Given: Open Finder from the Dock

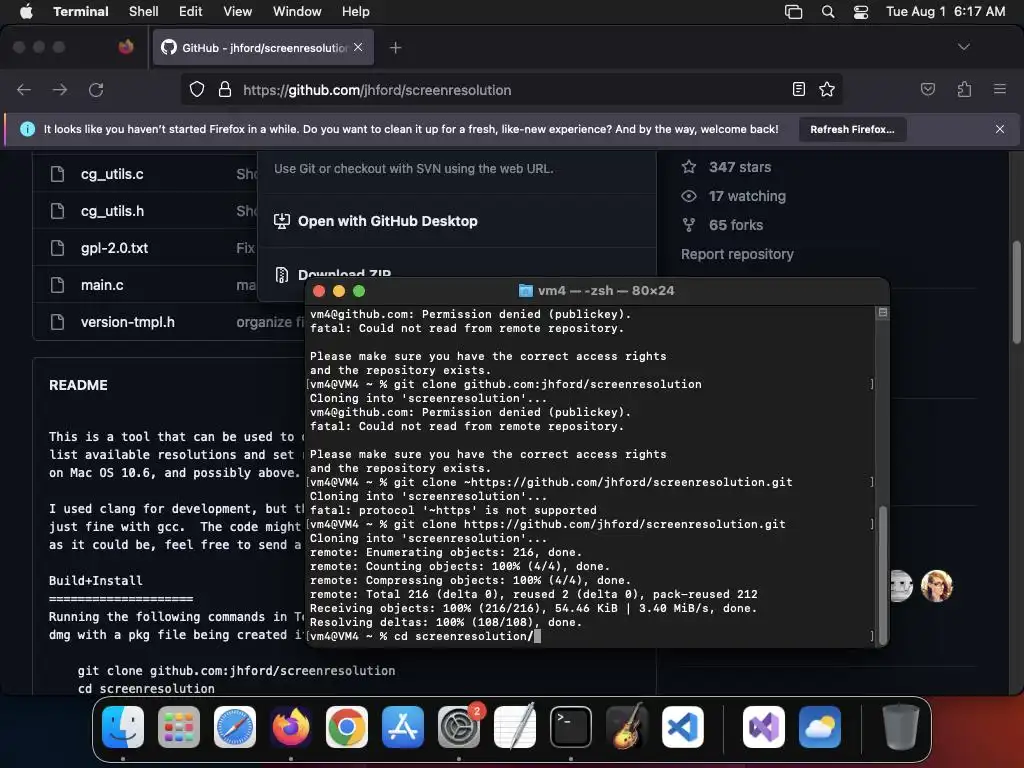Looking at the screenshot, I should click(123, 727).
